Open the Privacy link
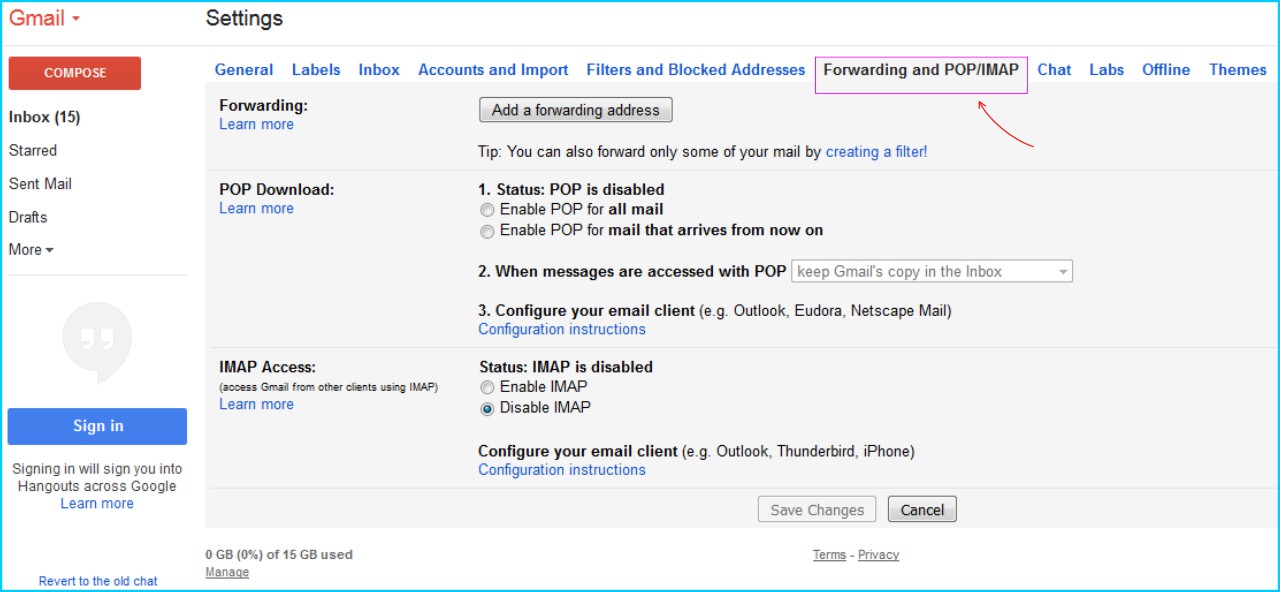1280x592 pixels. [x=878, y=555]
